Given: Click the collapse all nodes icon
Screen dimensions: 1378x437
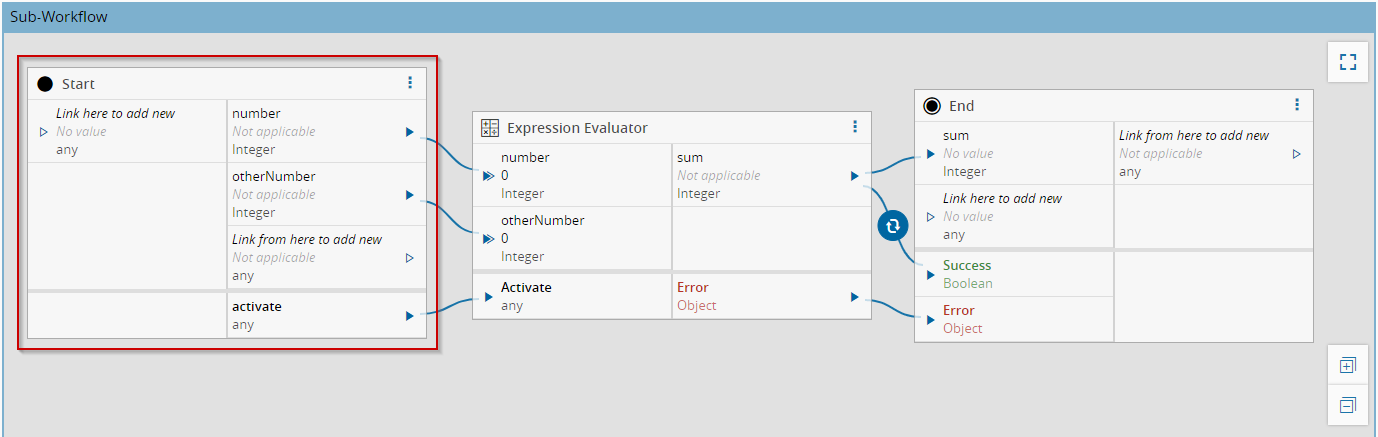Looking at the screenshot, I should click(1347, 405).
